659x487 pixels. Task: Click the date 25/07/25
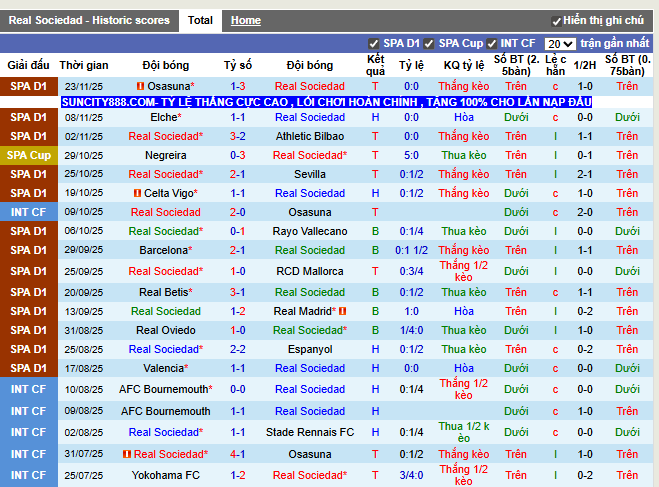click(x=84, y=475)
